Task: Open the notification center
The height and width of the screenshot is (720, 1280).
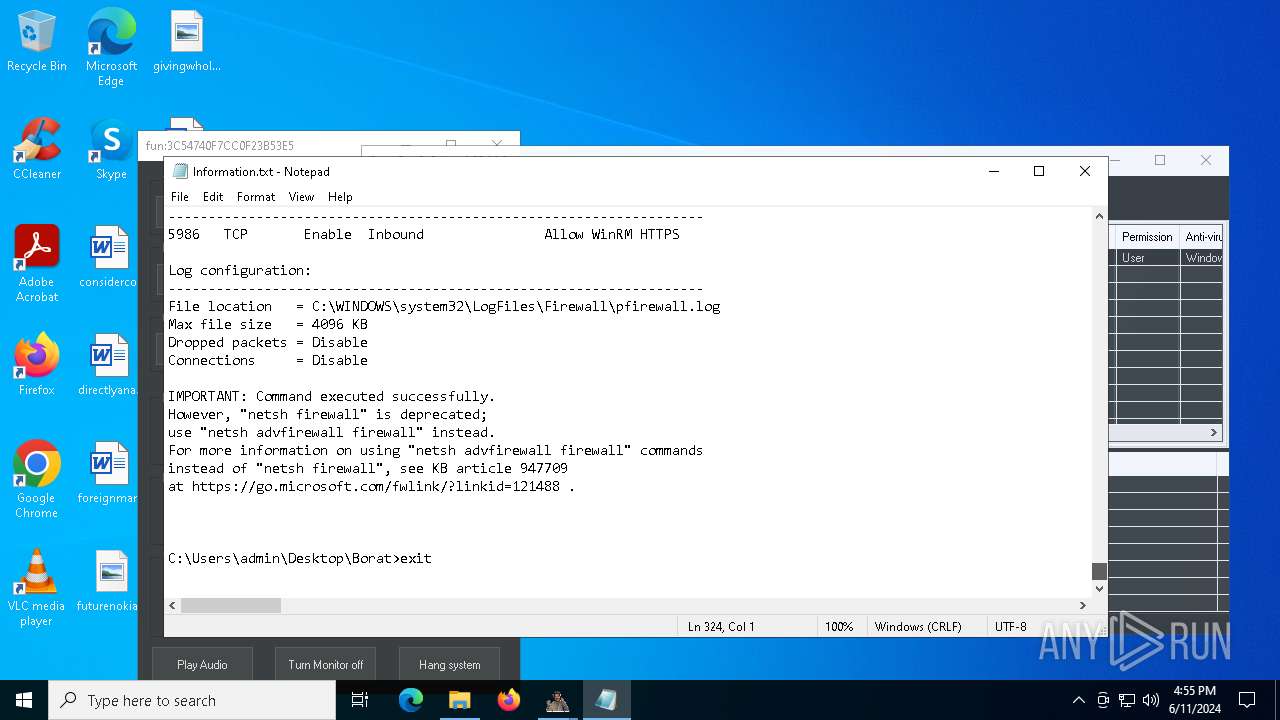Action: pyautogui.click(x=1247, y=700)
